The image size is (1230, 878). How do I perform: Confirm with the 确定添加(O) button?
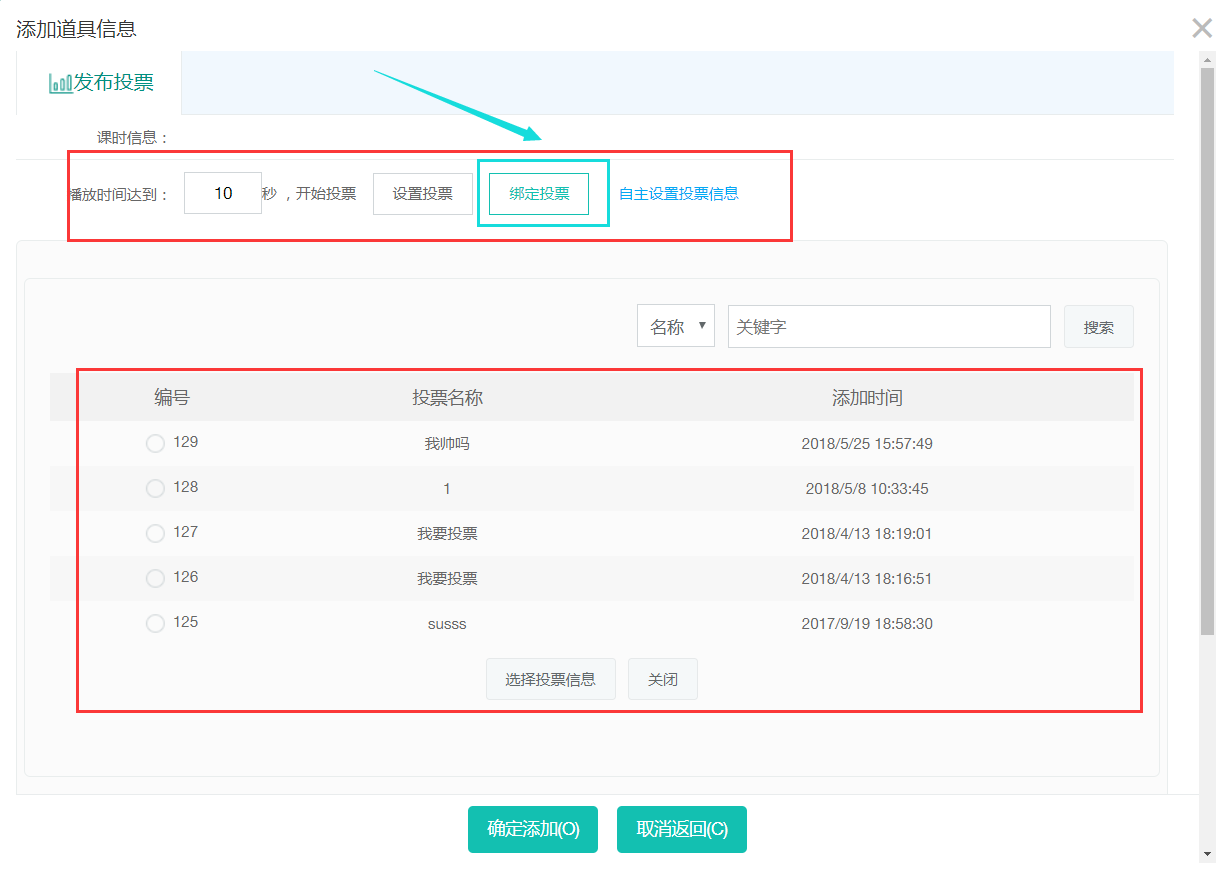(532, 829)
